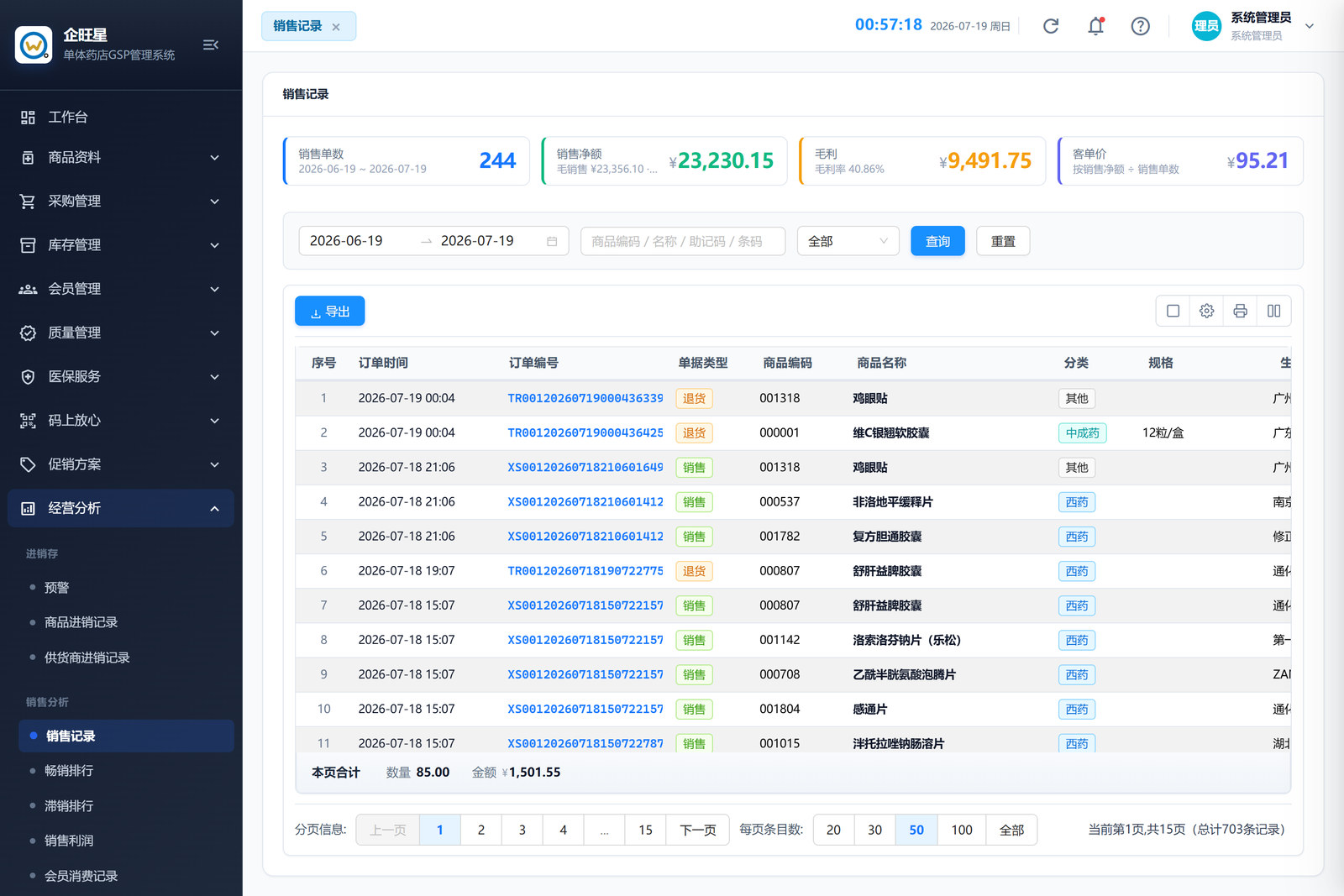Open 商品进销记录 menu item
This screenshot has width=1344, height=896.
pos(126,622)
